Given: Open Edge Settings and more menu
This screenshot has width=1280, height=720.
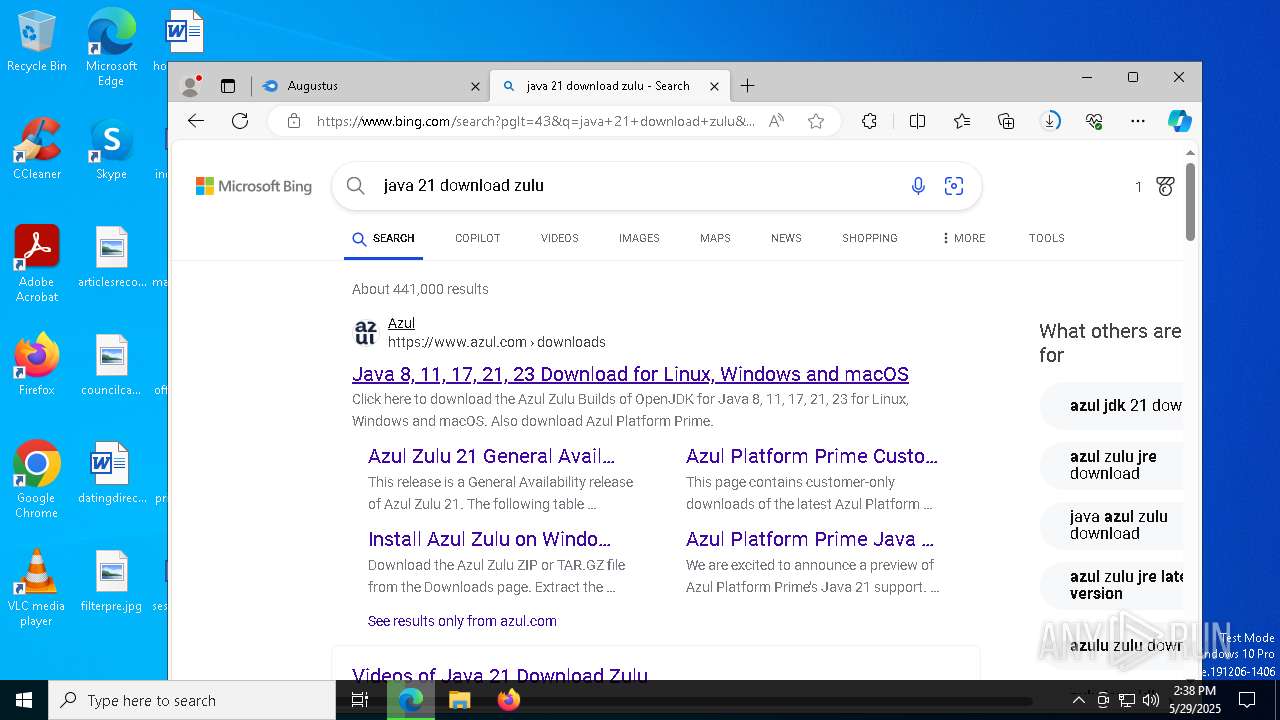Looking at the screenshot, I should pyautogui.click(x=1138, y=121).
